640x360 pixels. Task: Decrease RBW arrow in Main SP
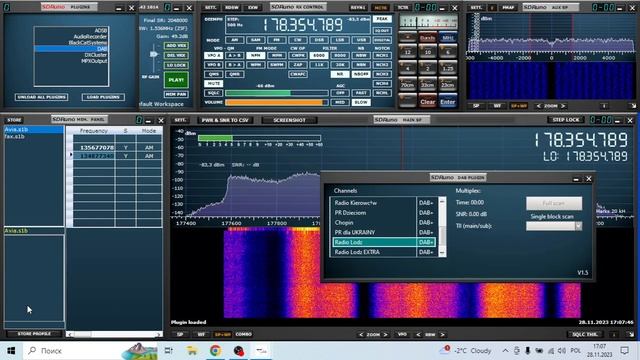click(x=418, y=335)
